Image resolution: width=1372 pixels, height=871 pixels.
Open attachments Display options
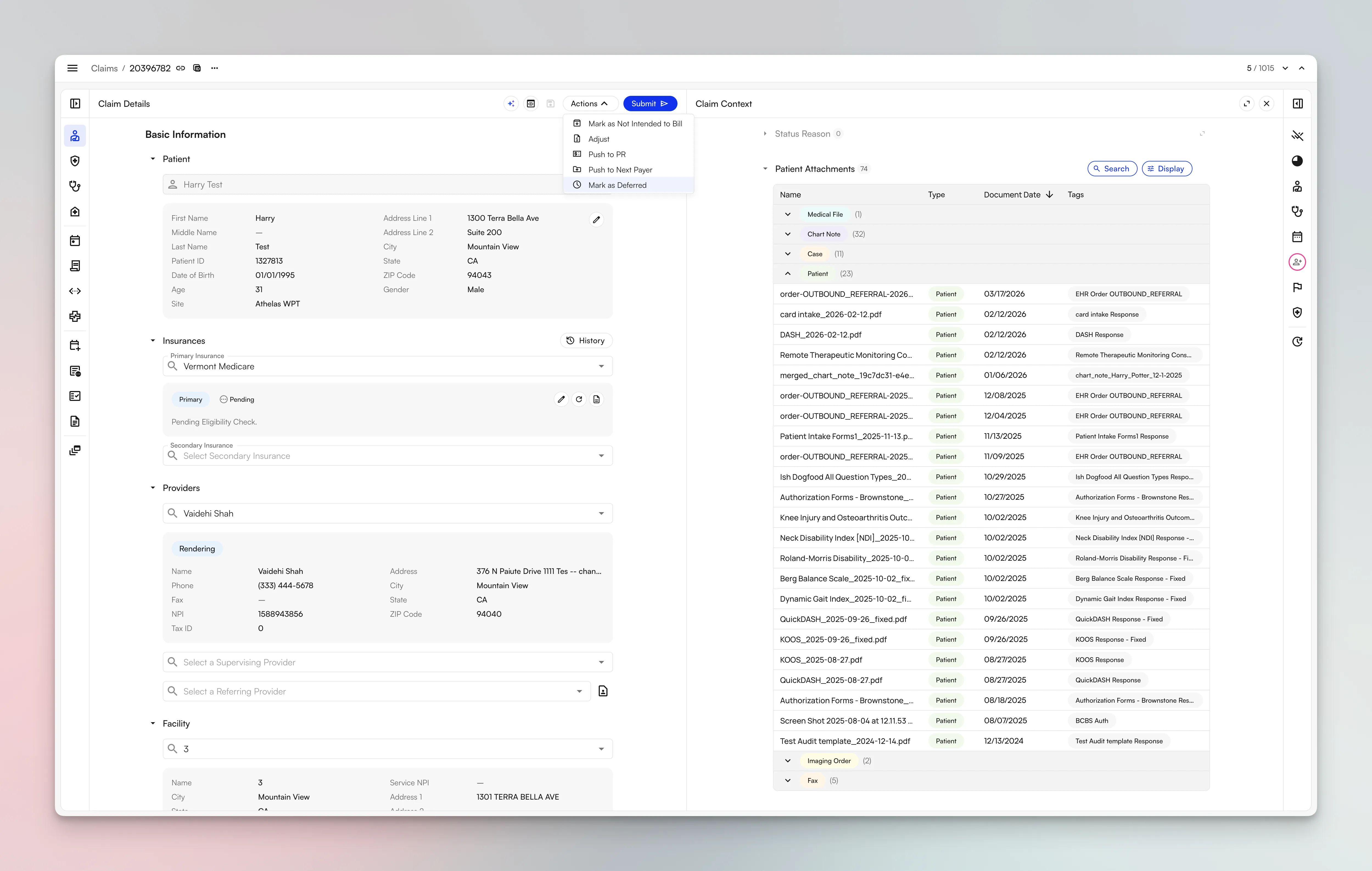tap(1167, 169)
